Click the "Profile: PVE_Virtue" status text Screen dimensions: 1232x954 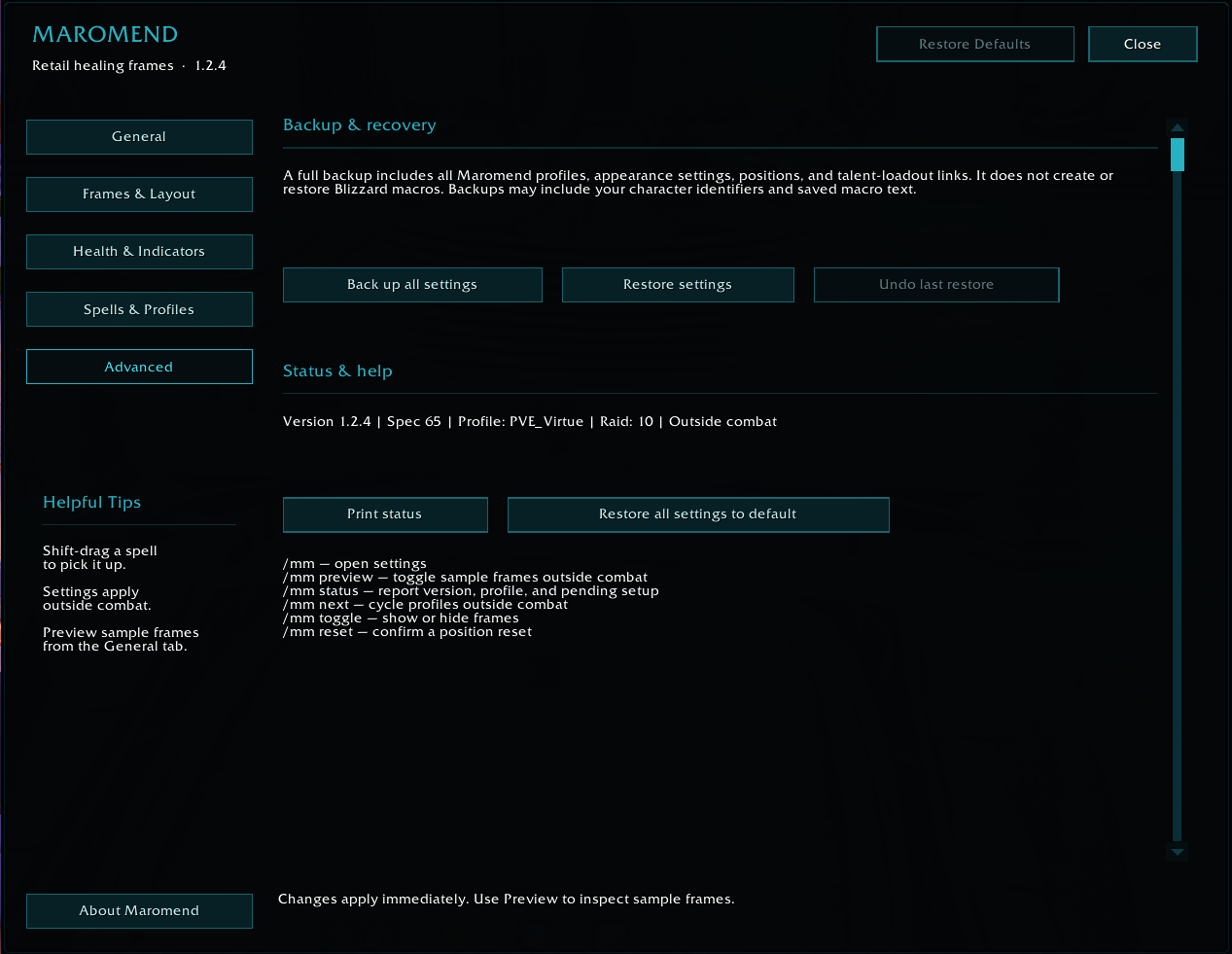521,422
